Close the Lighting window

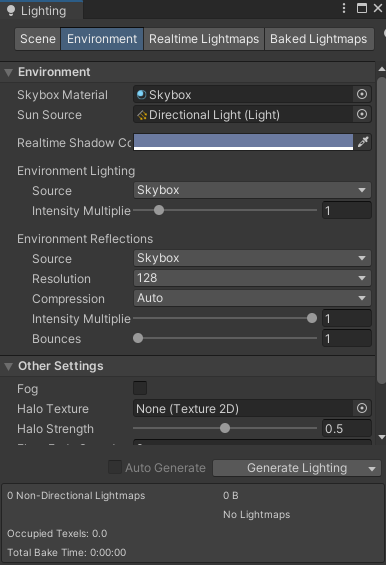pos(378,8)
